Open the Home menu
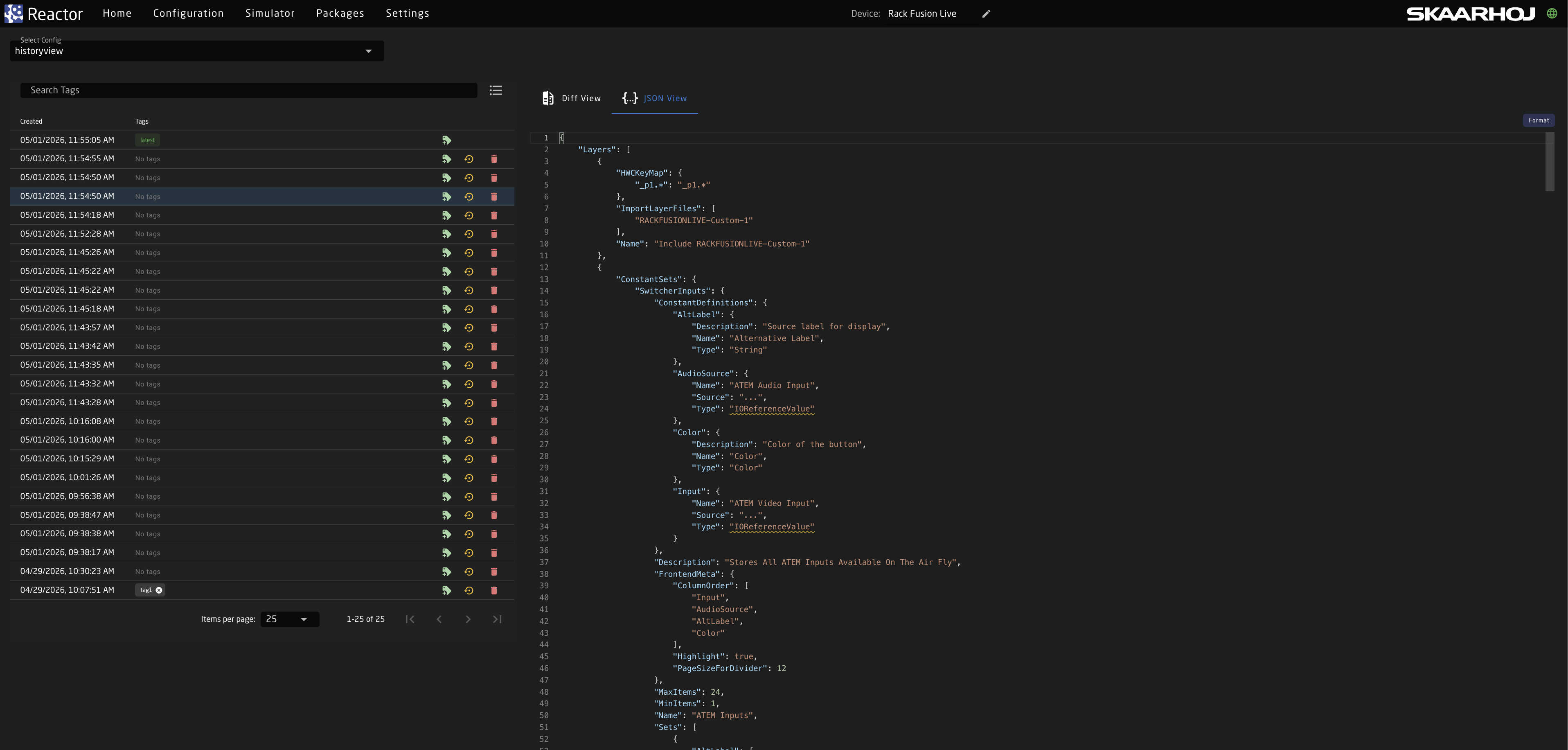This screenshot has width=1568, height=750. (x=117, y=14)
